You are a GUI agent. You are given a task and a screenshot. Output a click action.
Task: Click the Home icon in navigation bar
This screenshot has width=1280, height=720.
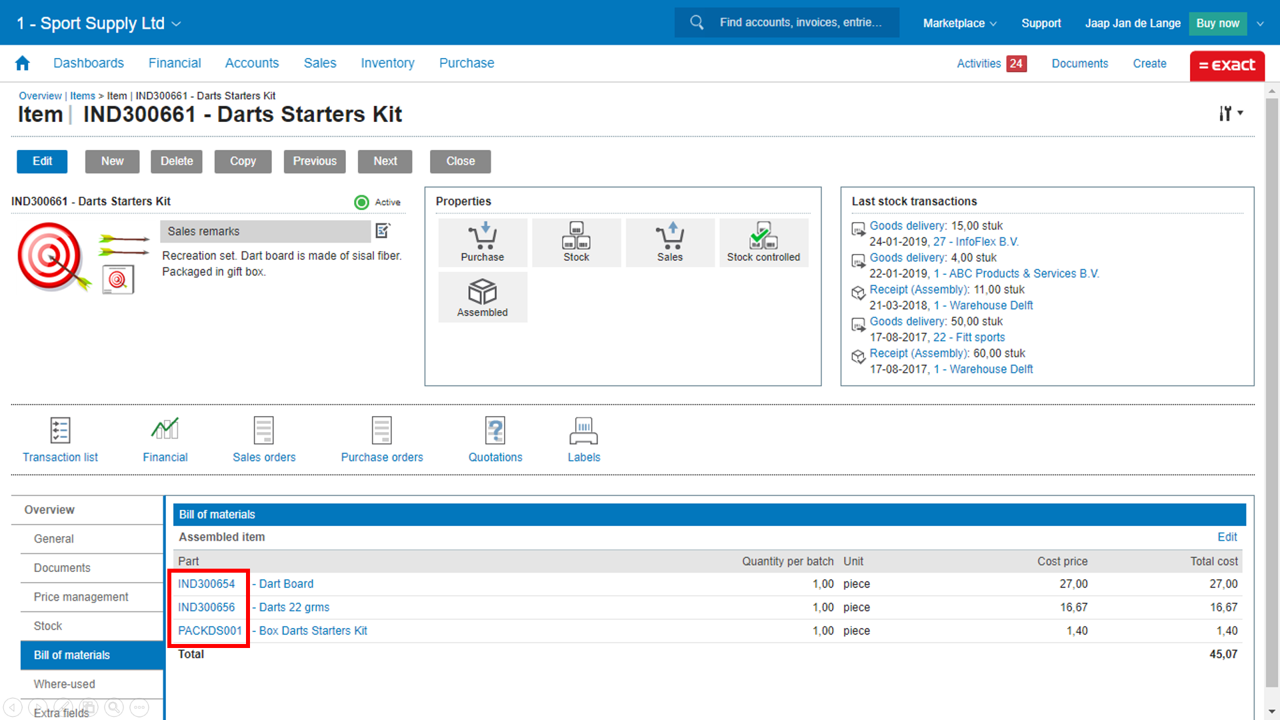[x=22, y=63]
